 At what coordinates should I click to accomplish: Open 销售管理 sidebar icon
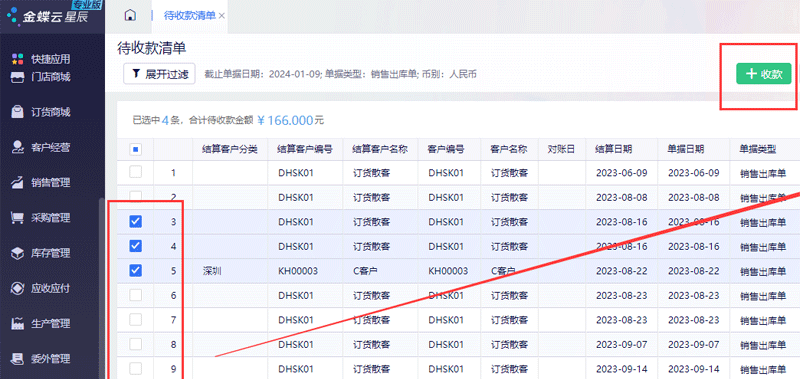point(18,183)
